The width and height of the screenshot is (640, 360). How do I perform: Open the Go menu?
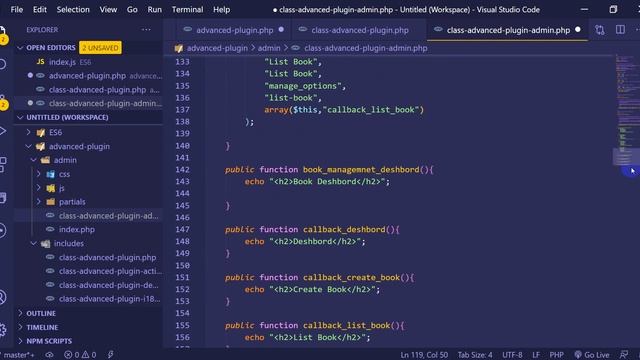pyautogui.click(x=132, y=9)
